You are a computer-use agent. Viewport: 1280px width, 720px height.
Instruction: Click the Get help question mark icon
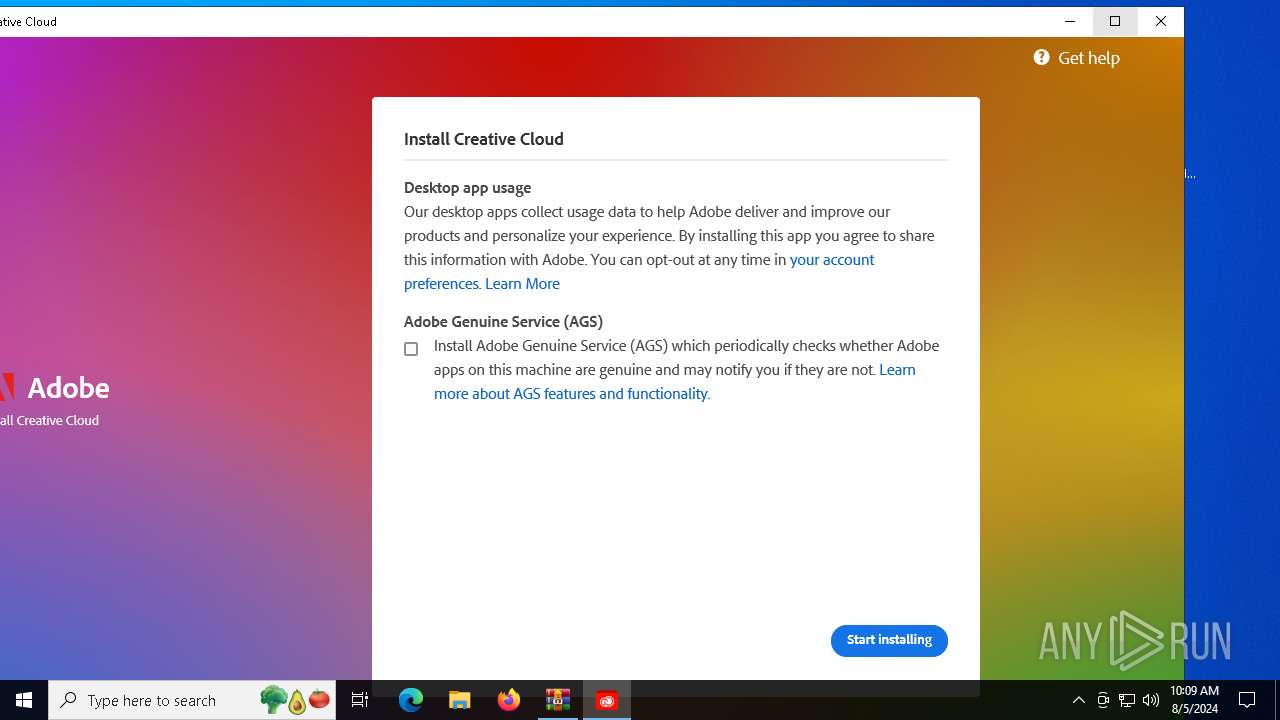pyautogui.click(x=1041, y=57)
